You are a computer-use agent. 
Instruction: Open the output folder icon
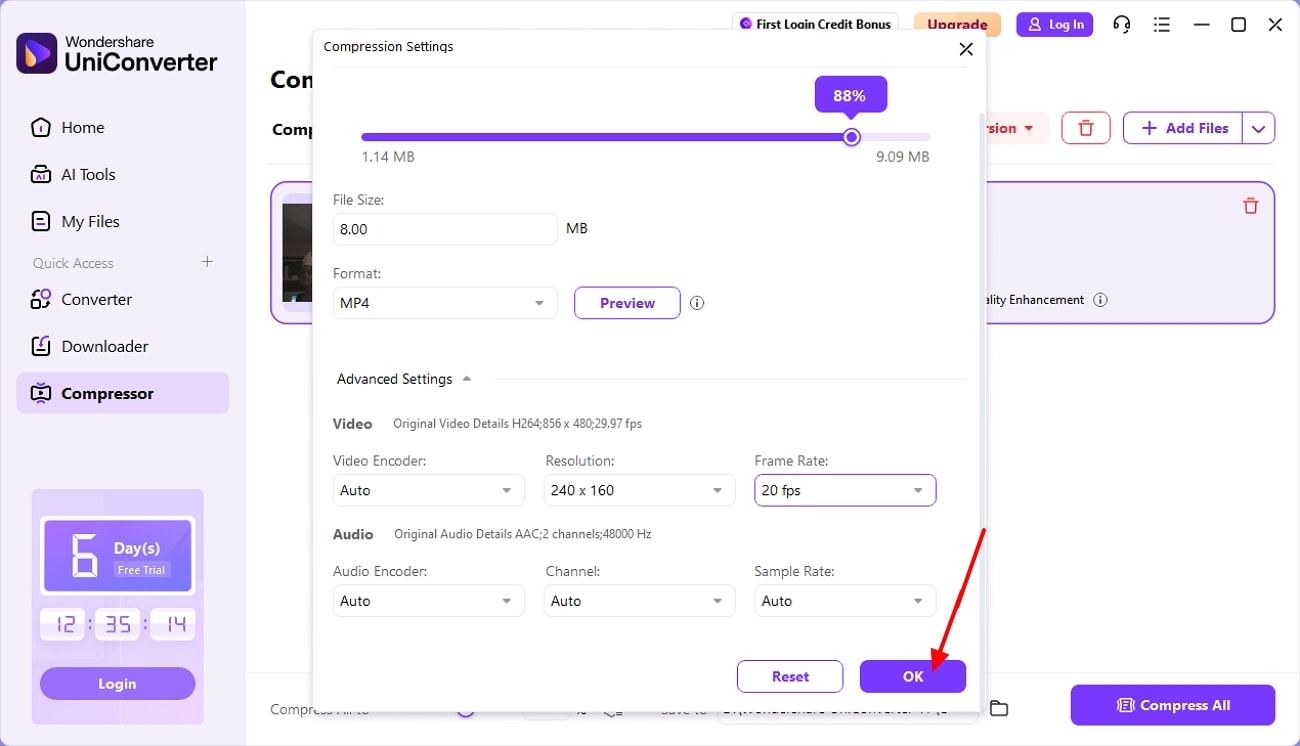(x=998, y=708)
